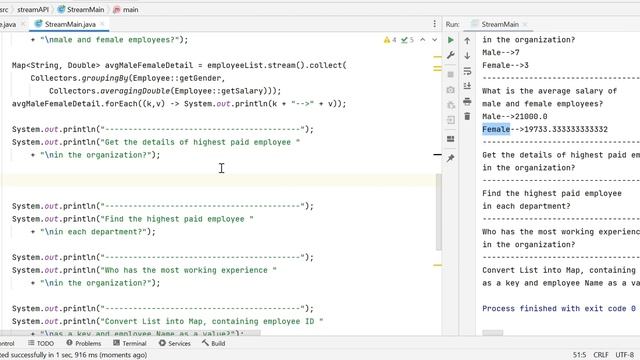Click 'Convert List into Map' code line
Viewport: 640px width, 360px height.
[167, 322]
